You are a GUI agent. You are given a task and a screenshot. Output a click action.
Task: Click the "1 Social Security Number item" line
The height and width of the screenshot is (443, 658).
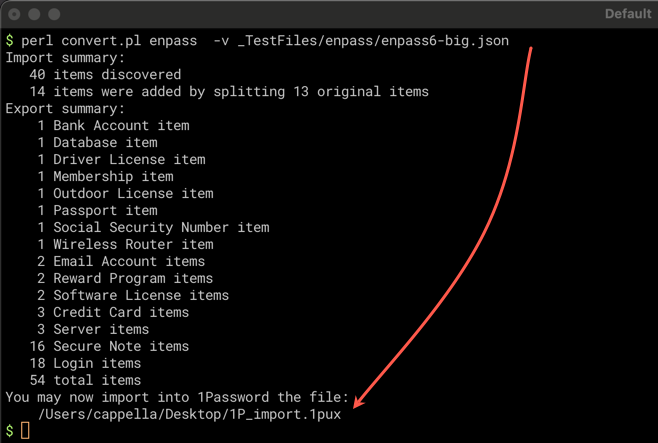tap(153, 228)
